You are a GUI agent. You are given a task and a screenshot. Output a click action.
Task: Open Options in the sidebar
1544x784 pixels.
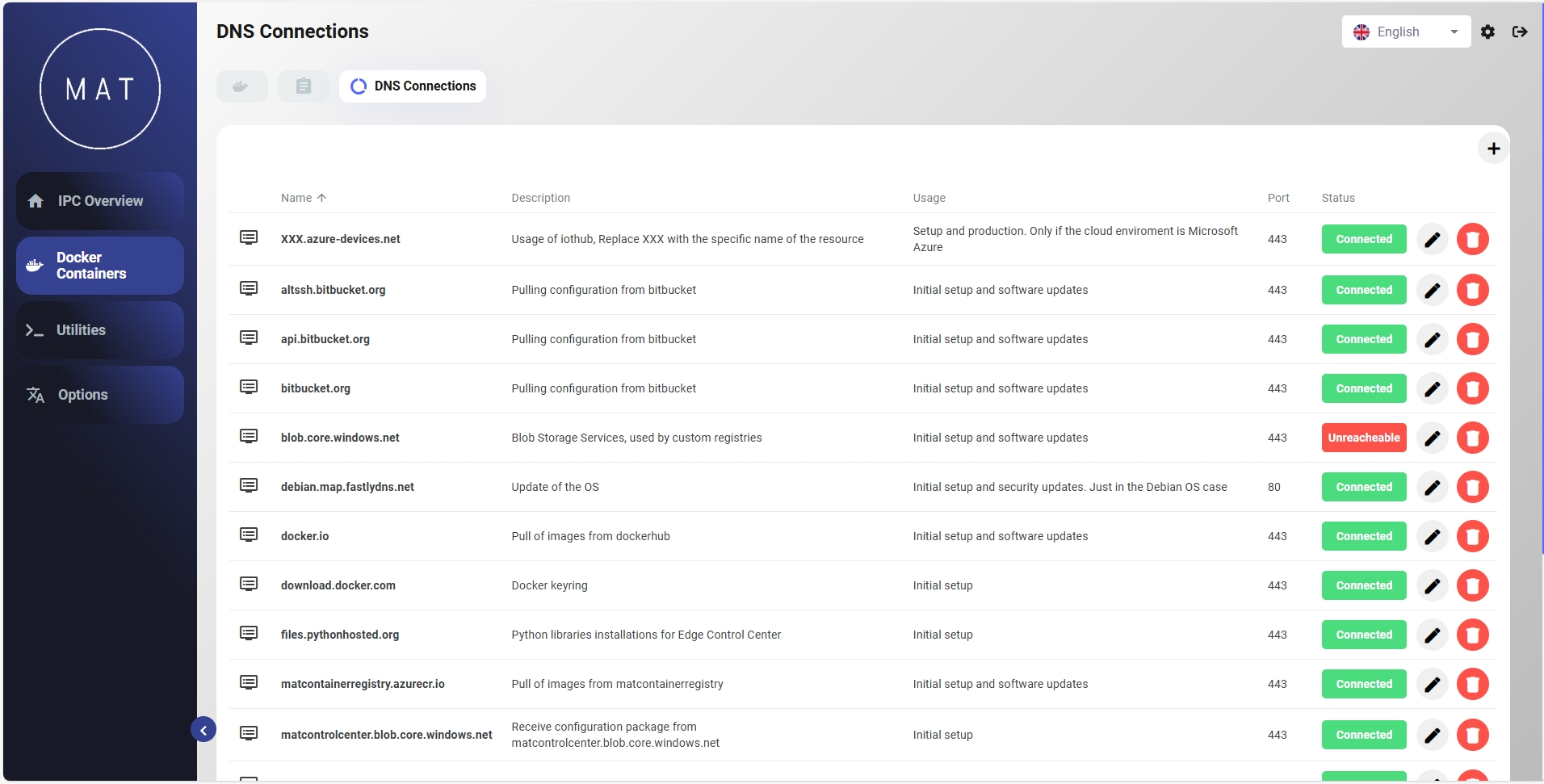click(x=100, y=395)
